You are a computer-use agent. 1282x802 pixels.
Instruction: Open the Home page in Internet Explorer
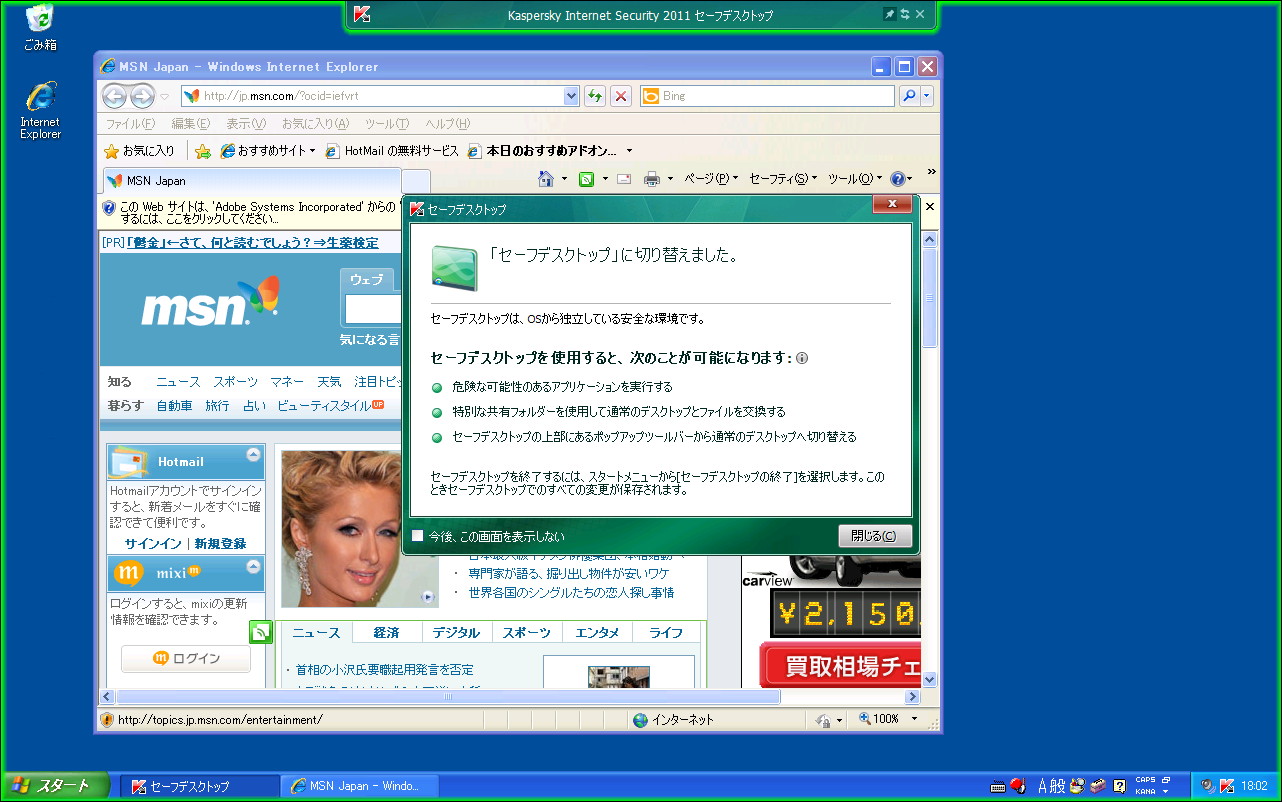pos(547,178)
